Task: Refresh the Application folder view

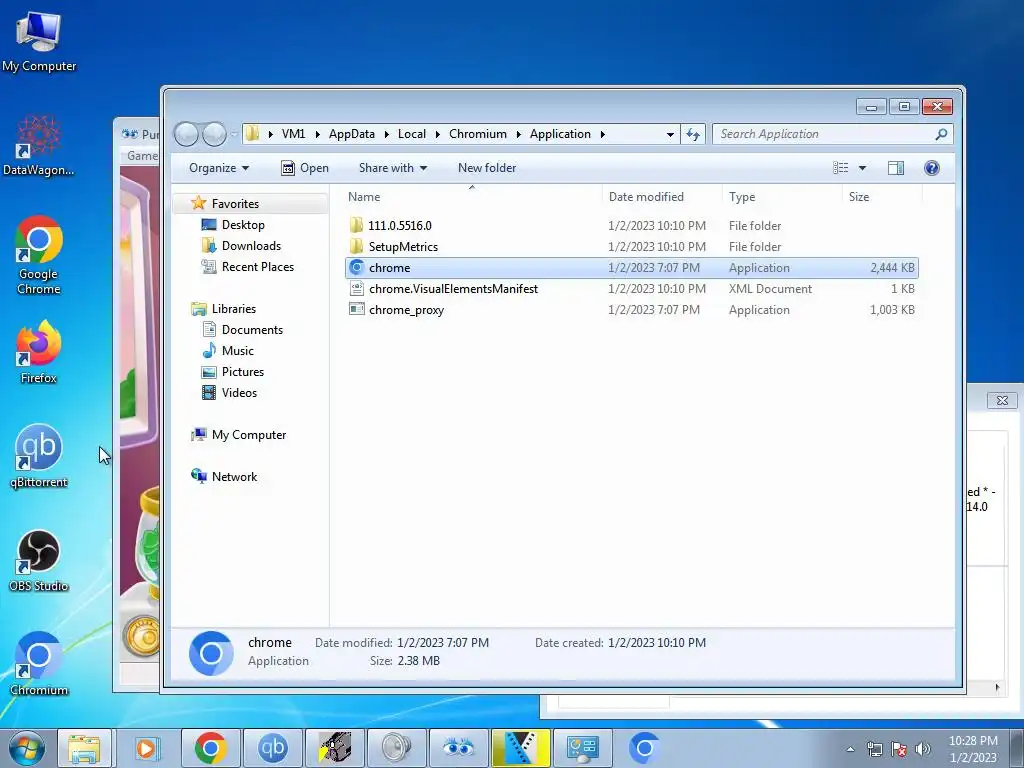Action: pyautogui.click(x=693, y=134)
